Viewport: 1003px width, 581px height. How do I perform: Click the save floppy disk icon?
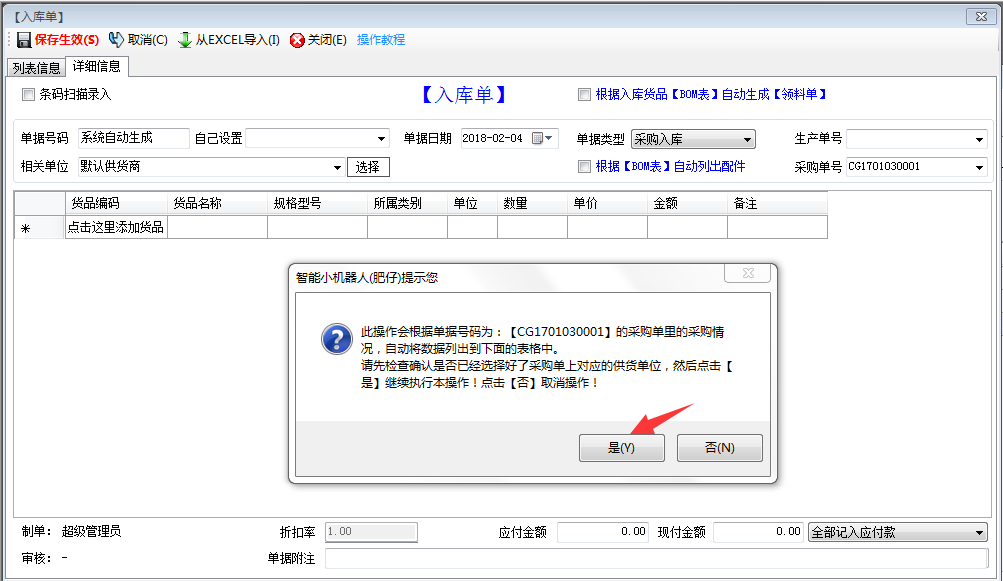23,40
